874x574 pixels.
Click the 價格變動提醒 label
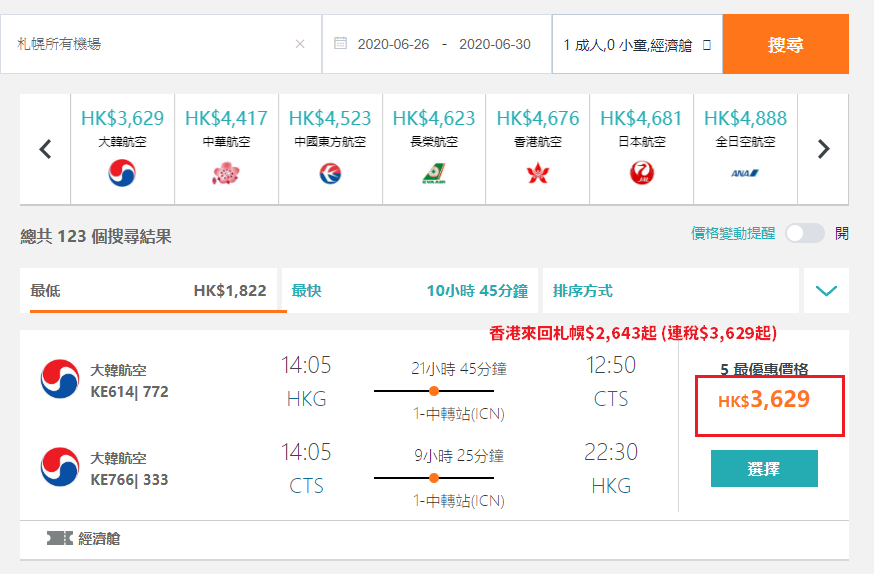click(733, 233)
